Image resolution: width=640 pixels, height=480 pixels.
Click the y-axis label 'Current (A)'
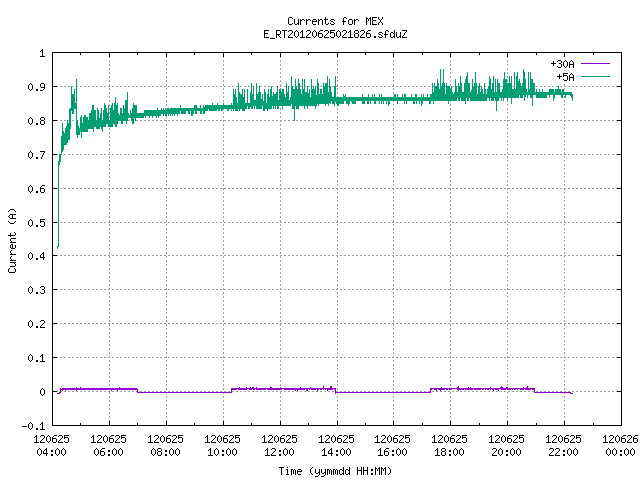click(12, 240)
